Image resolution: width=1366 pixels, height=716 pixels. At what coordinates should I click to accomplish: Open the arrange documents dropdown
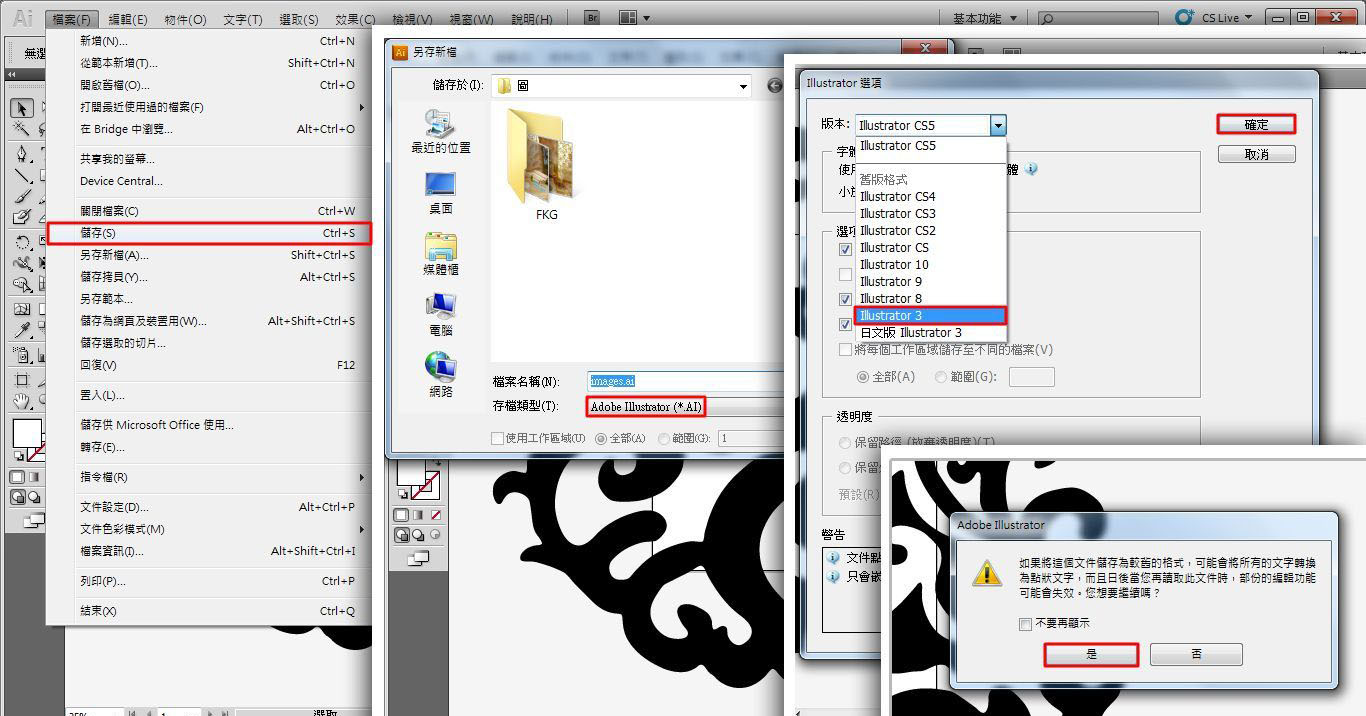tap(633, 18)
